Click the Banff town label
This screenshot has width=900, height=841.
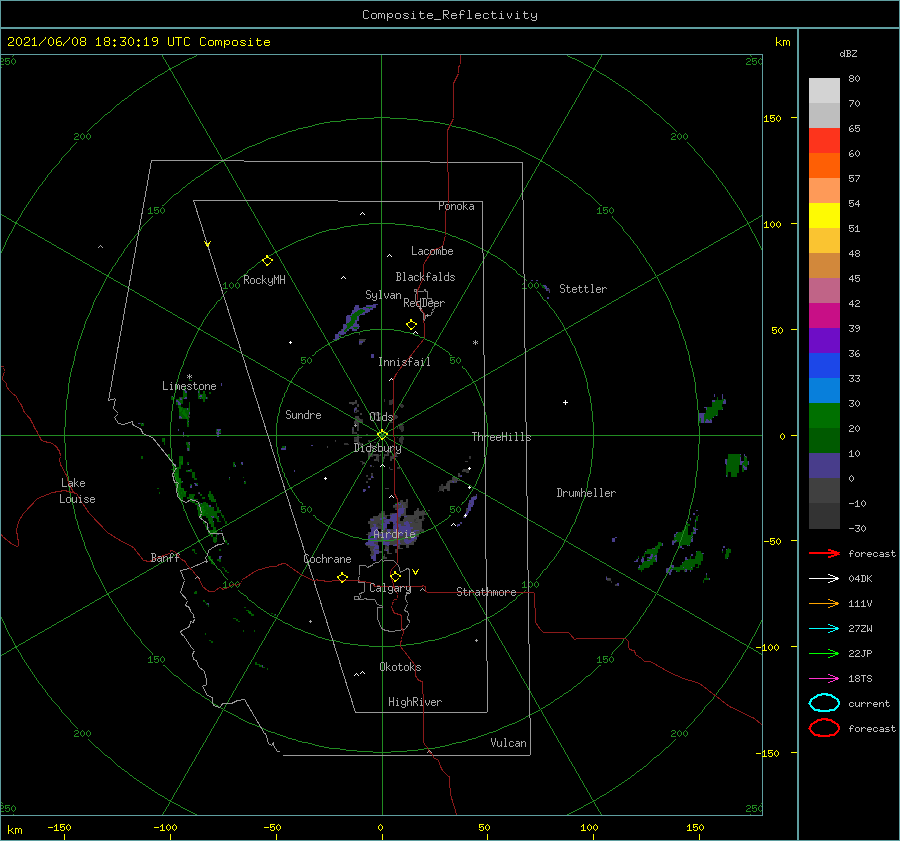165,557
